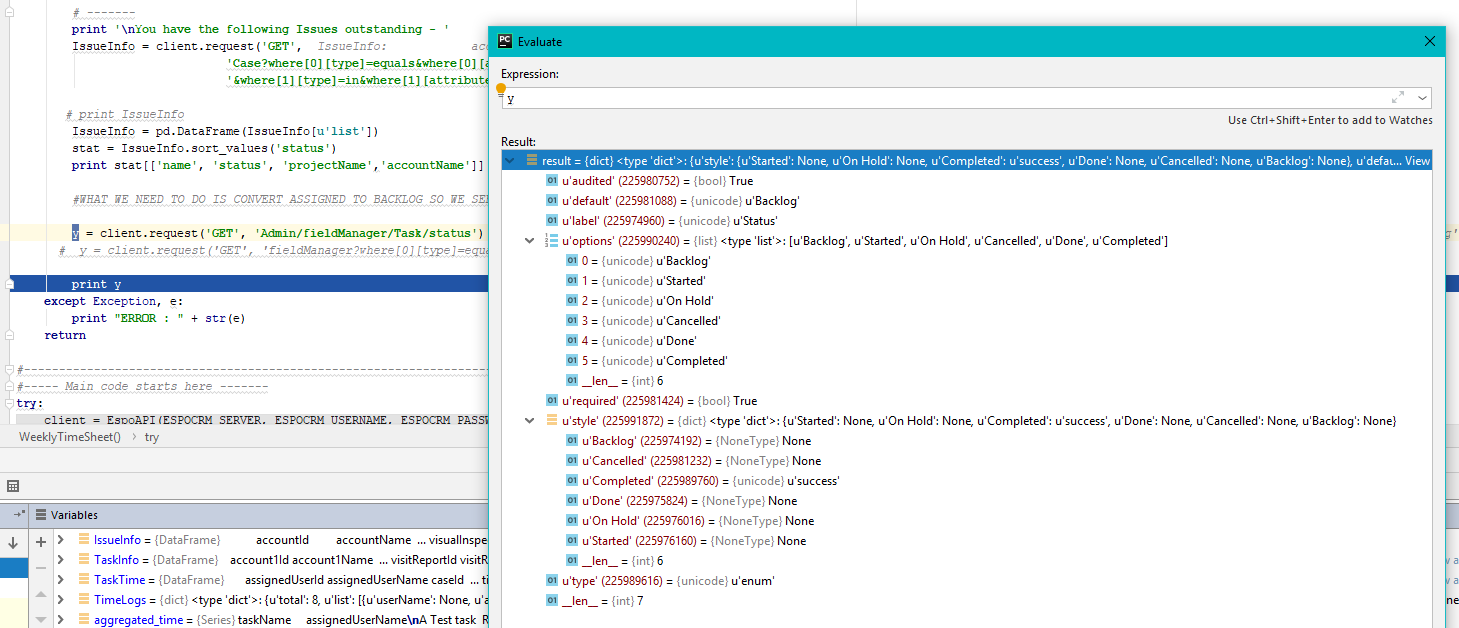This screenshot has height=628, width=1459.
Task: Select the u'Completed' style entry
Action: (x=710, y=481)
